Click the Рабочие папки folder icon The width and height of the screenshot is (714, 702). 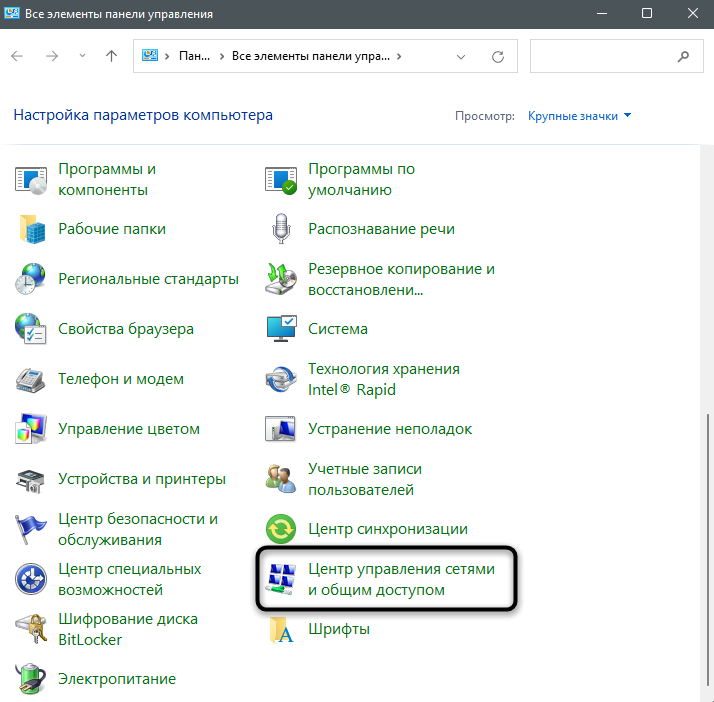coord(31,229)
